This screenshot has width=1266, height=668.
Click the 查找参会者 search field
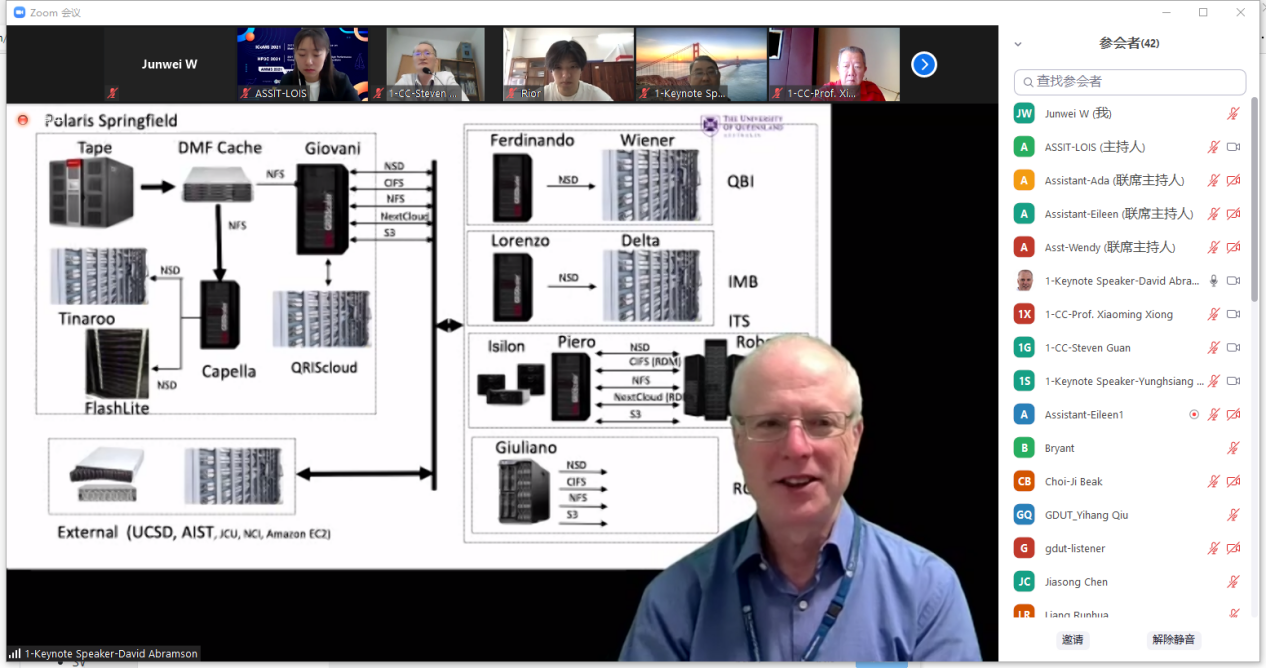pyautogui.click(x=1130, y=82)
